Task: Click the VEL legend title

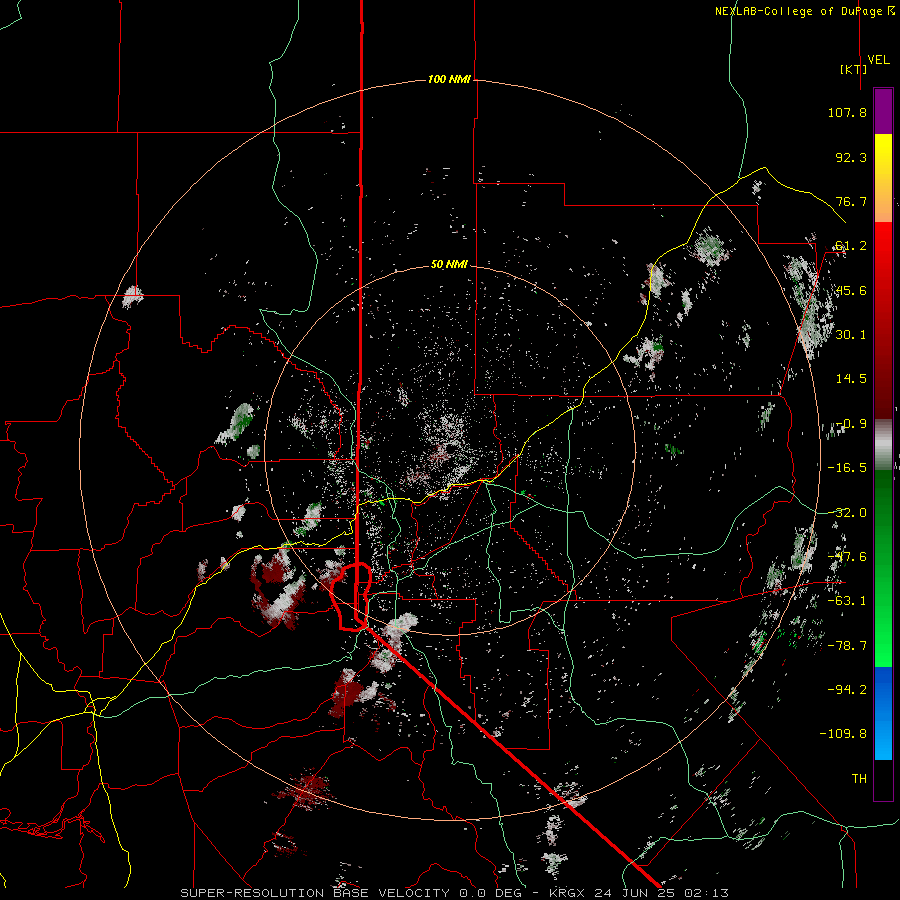Action: click(x=879, y=59)
